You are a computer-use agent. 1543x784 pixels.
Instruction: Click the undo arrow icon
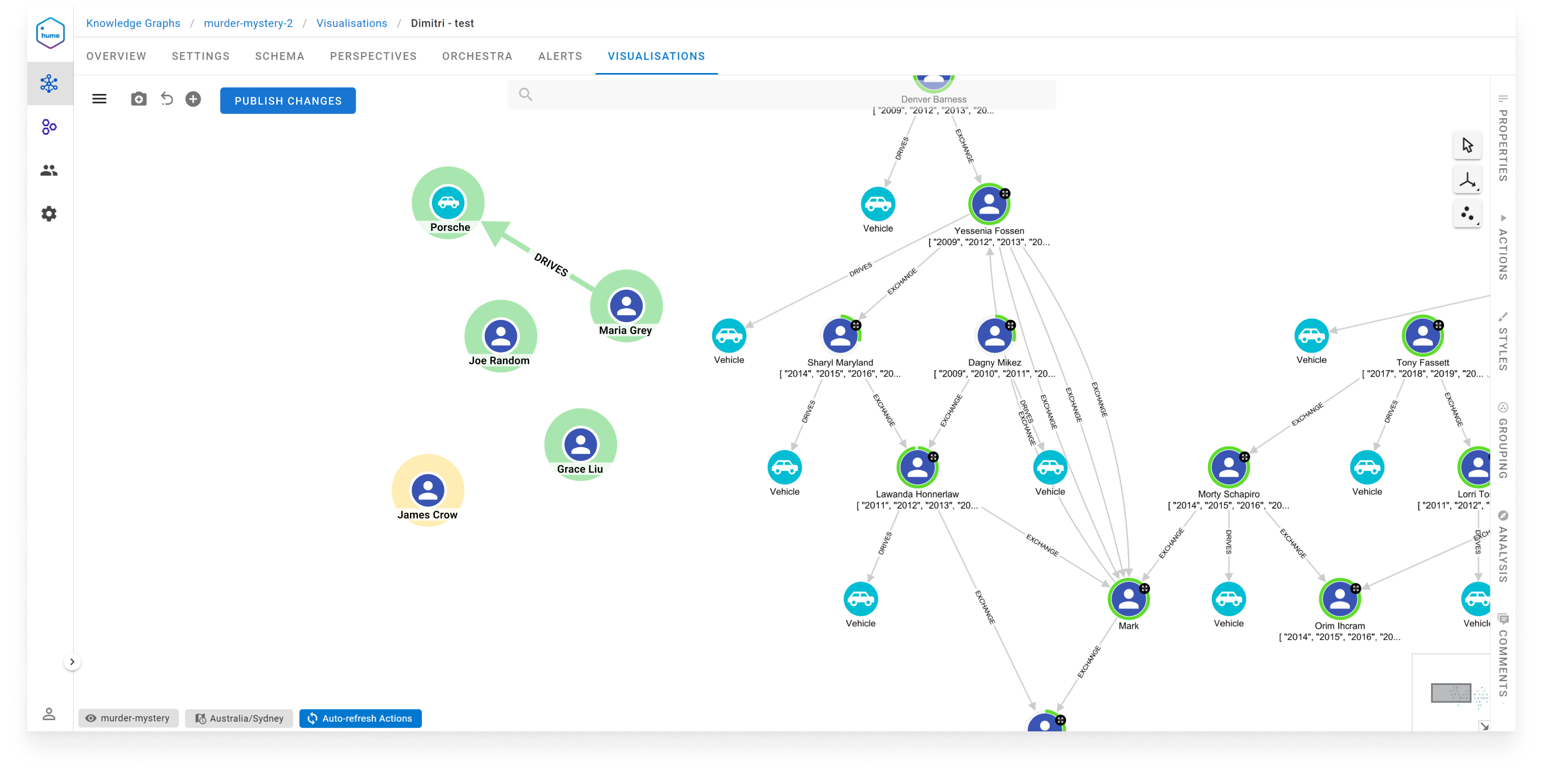coord(166,100)
